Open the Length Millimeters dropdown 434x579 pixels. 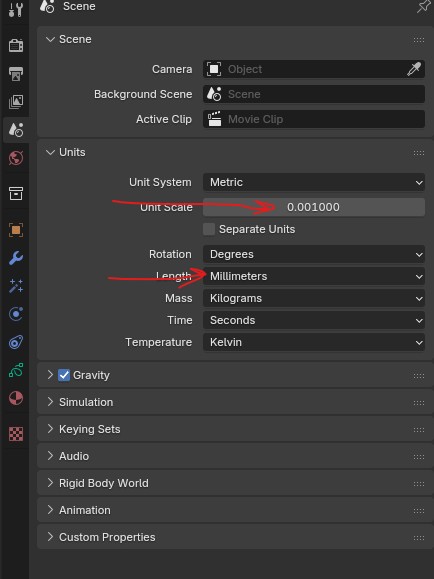point(314,276)
